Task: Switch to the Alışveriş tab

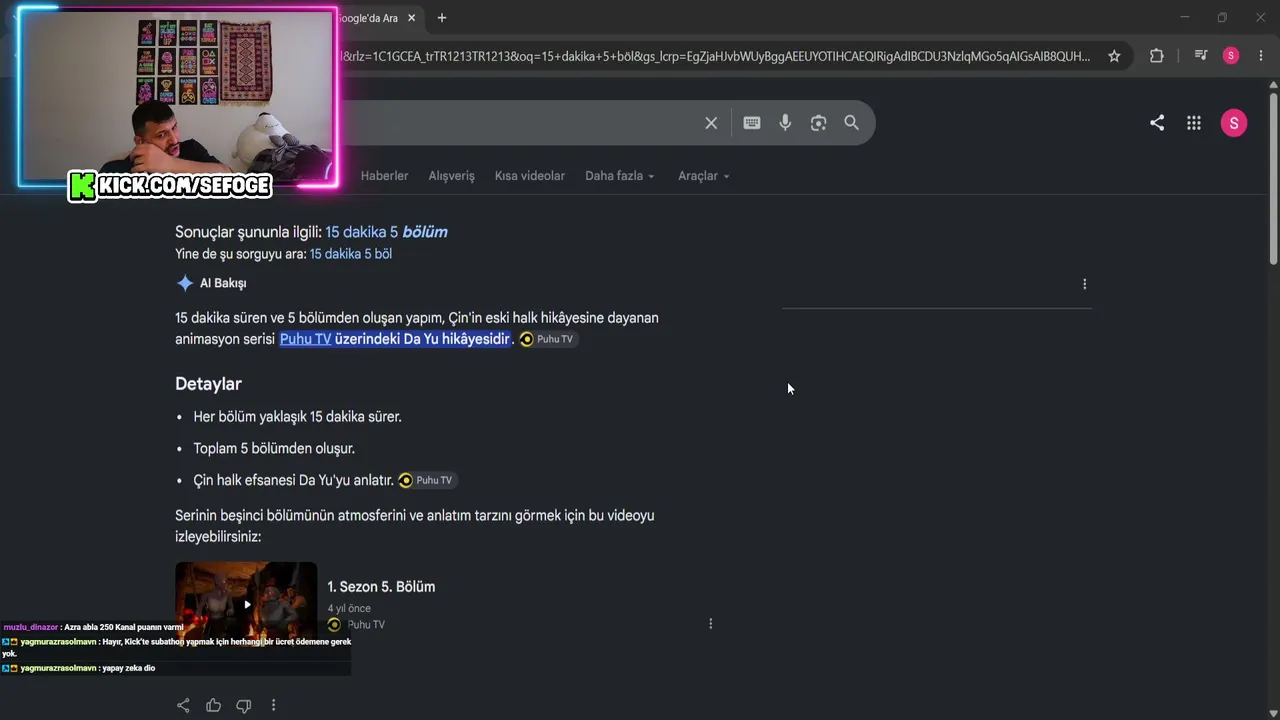Action: click(x=451, y=176)
